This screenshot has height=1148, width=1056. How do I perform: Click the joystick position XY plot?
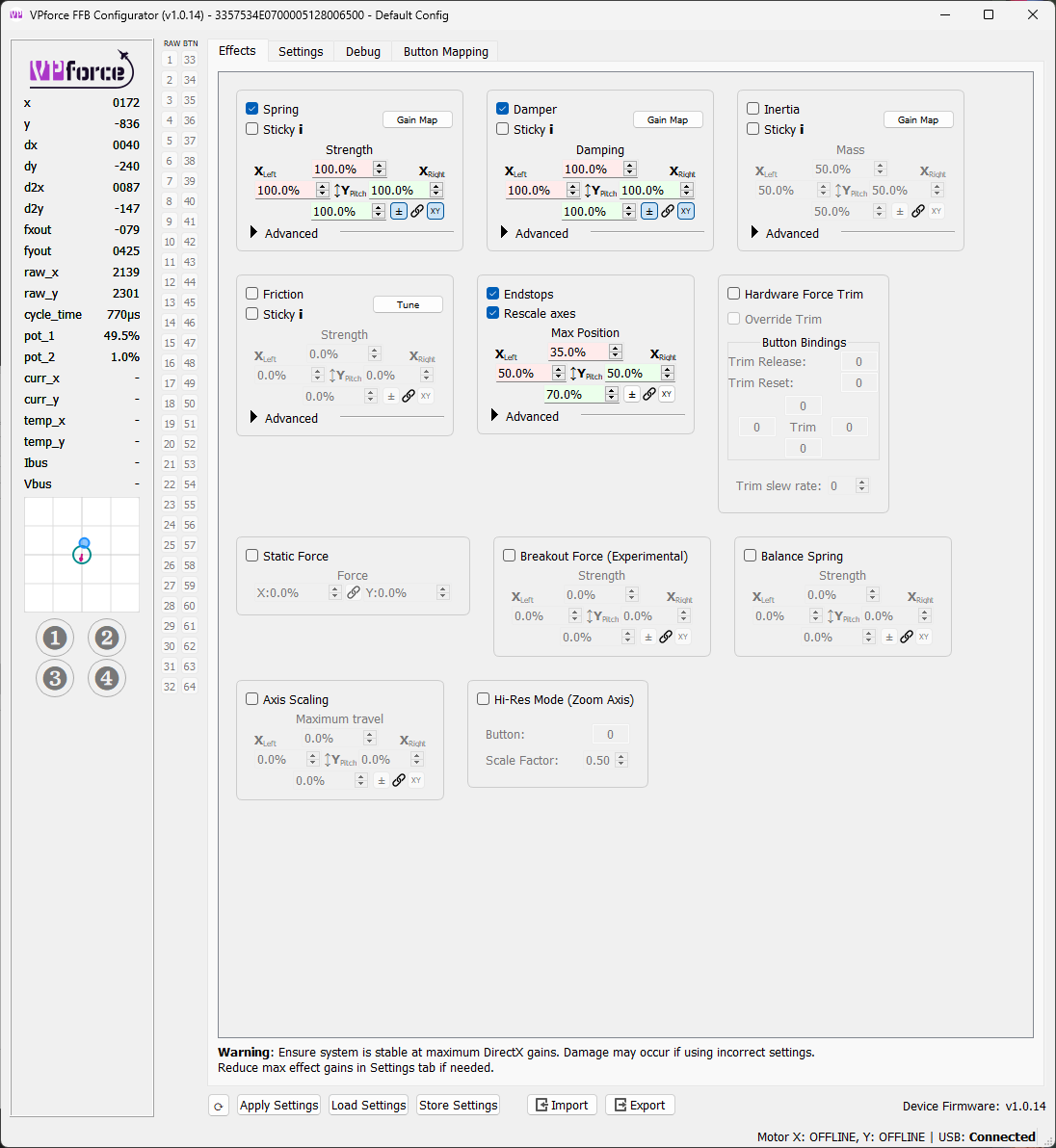82,554
